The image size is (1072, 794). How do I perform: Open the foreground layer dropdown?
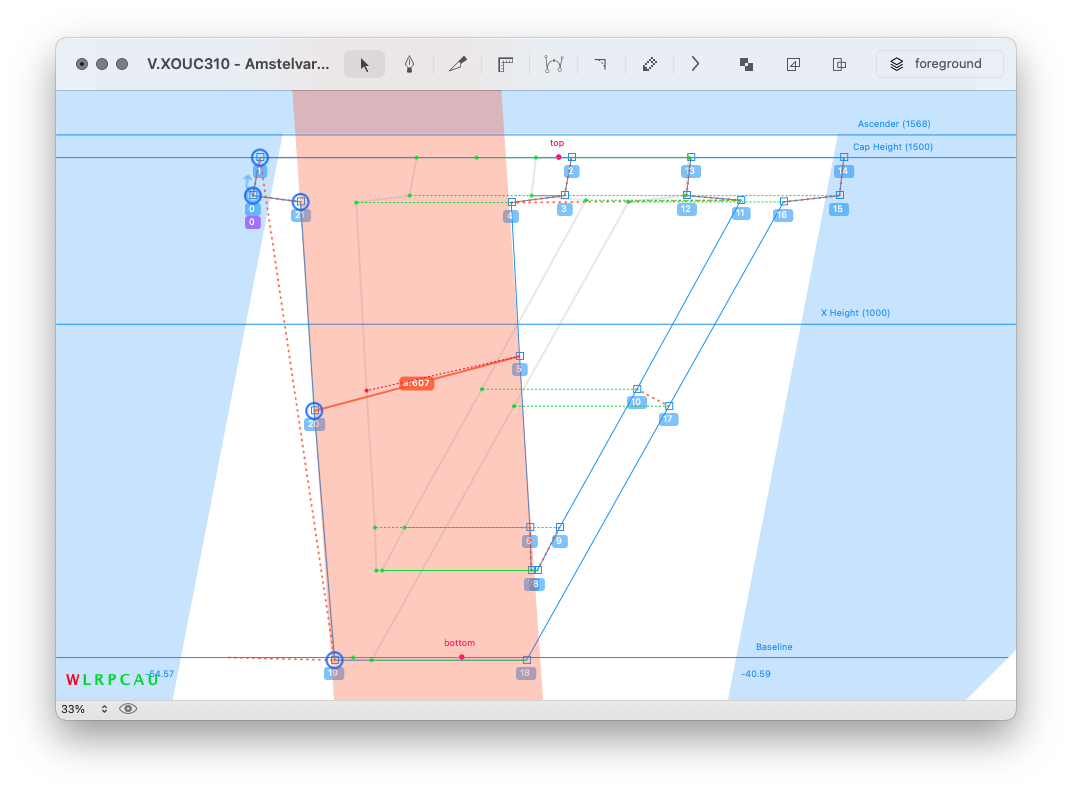939,64
